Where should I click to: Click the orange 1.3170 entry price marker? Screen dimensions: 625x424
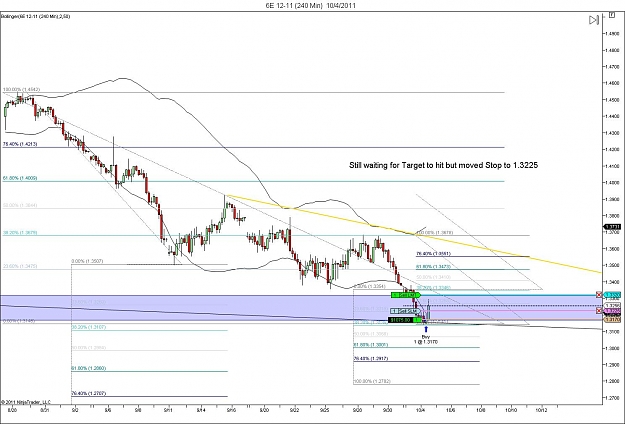612,320
